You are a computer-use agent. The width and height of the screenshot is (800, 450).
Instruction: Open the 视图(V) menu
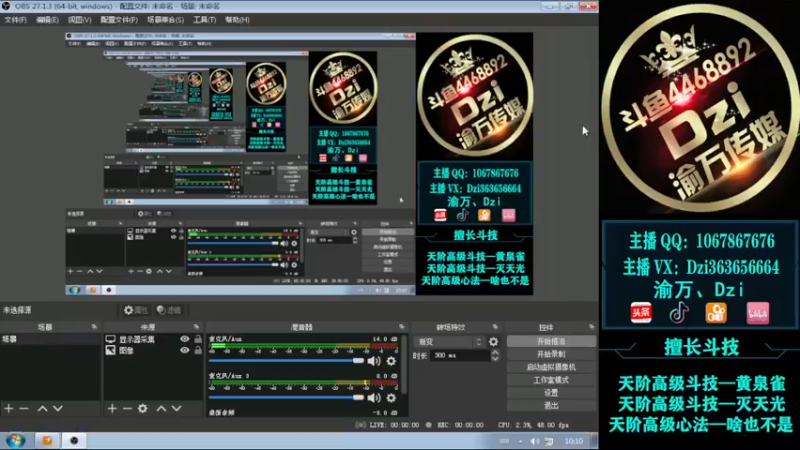[x=80, y=20]
